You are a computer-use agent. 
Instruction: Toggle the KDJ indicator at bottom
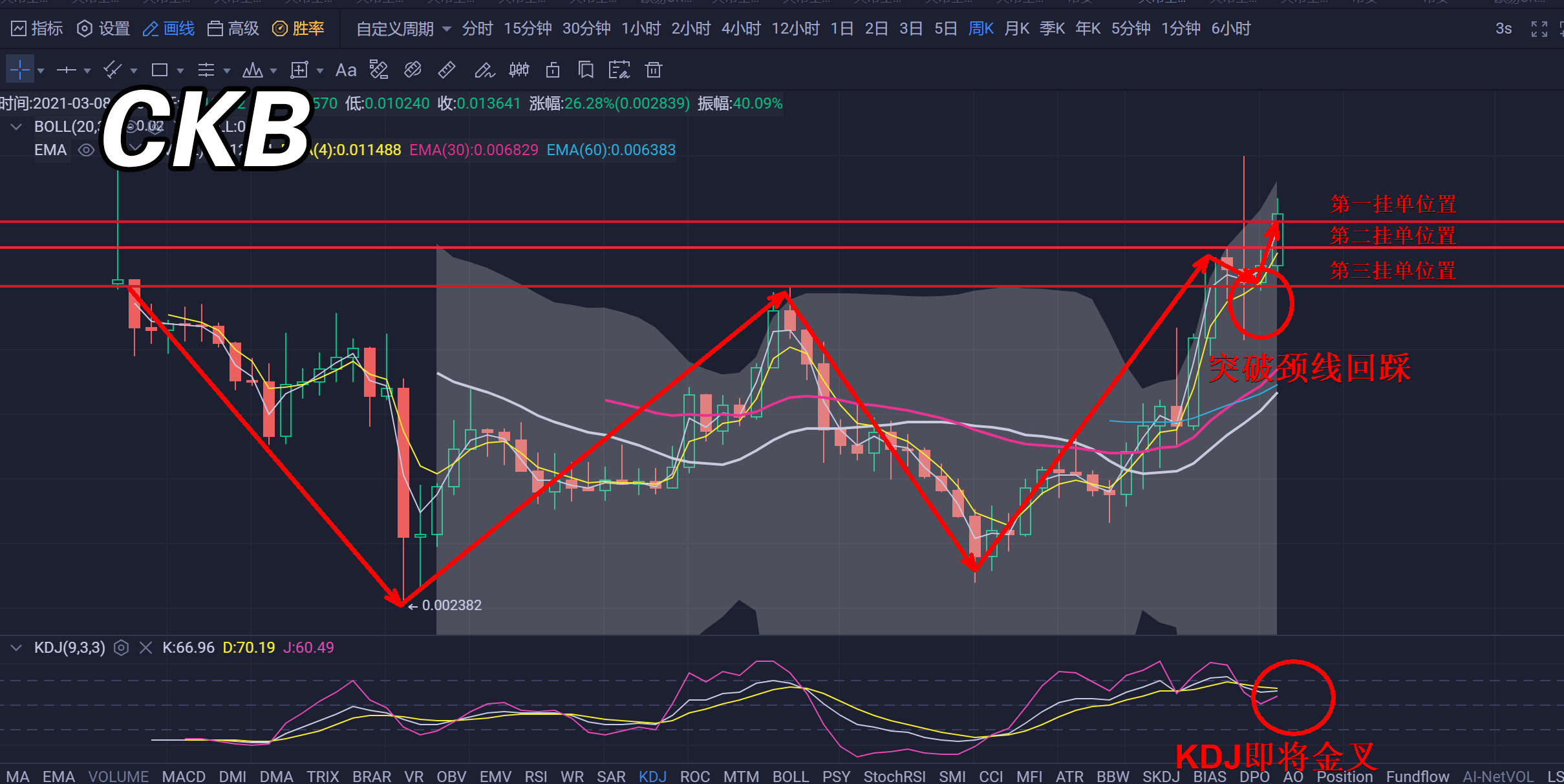click(x=652, y=776)
